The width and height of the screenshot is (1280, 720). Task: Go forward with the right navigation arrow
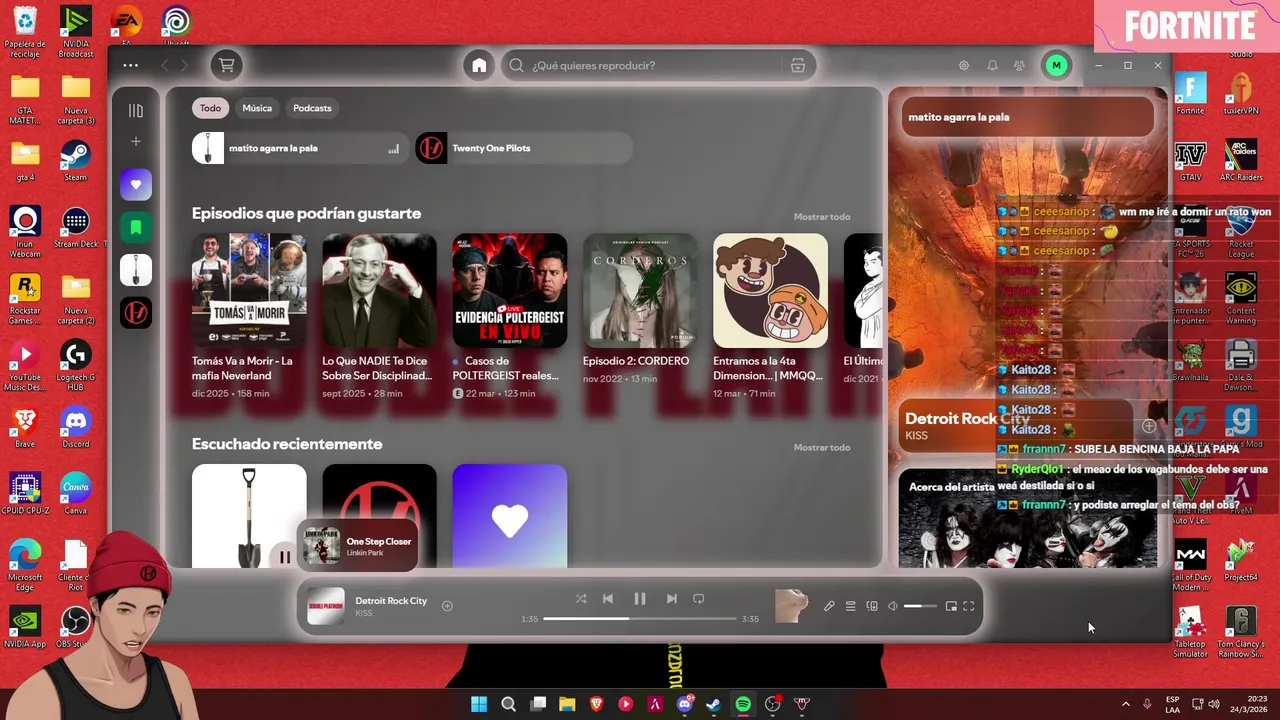(185, 65)
